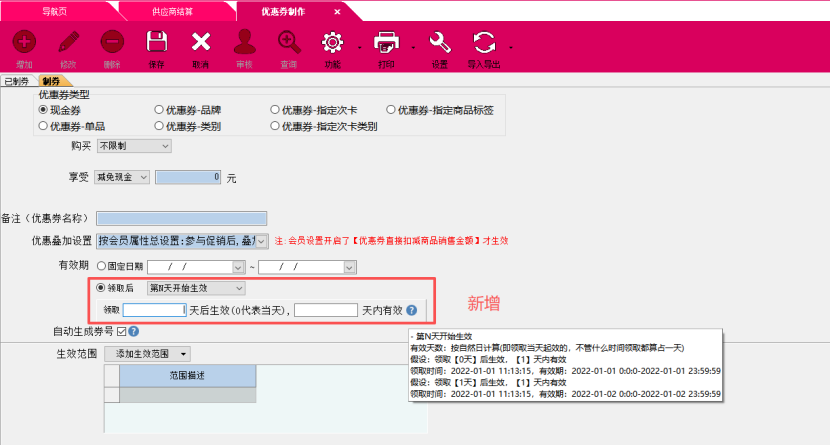The width and height of the screenshot is (830, 445).
Task: Open 添加生效范围 dropdown button
Action: point(147,353)
